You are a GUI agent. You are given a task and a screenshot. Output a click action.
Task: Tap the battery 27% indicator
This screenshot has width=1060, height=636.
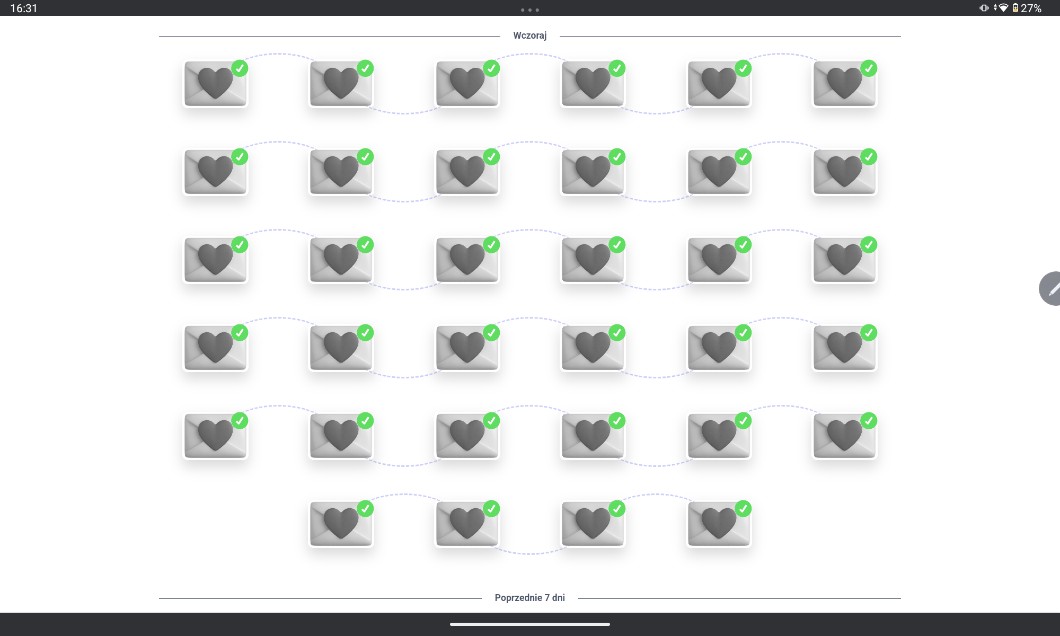click(x=1027, y=8)
